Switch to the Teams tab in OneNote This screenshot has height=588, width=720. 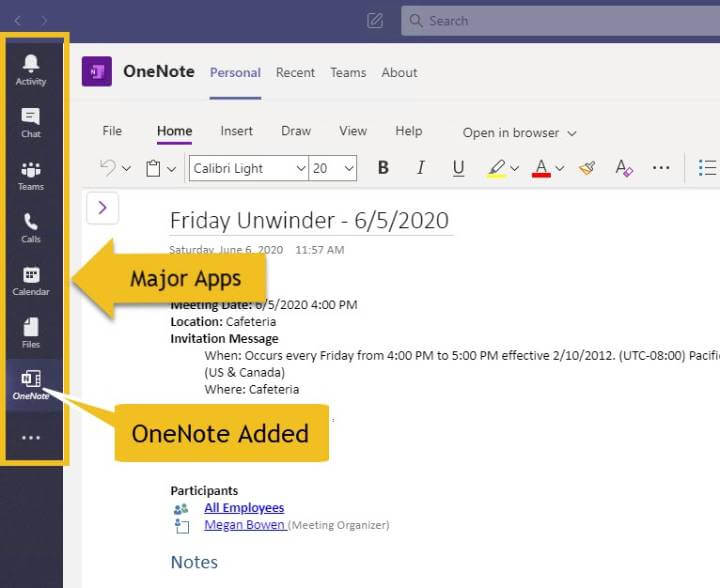[x=348, y=73]
